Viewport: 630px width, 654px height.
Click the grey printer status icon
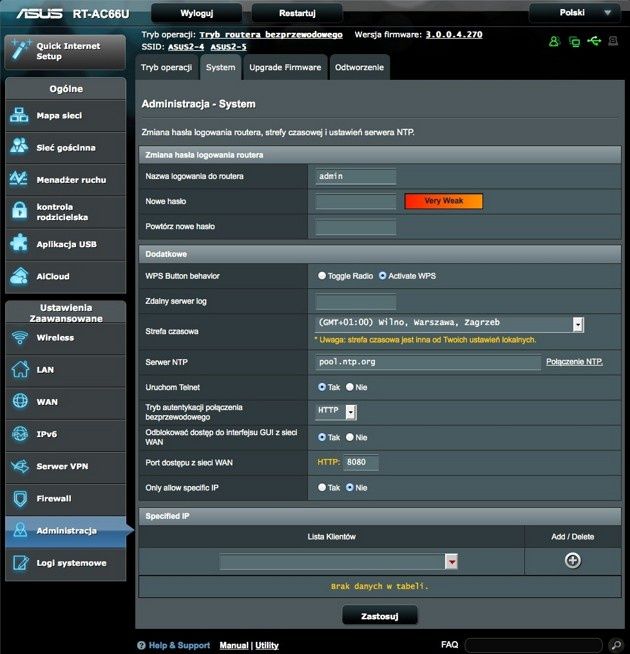pos(613,41)
